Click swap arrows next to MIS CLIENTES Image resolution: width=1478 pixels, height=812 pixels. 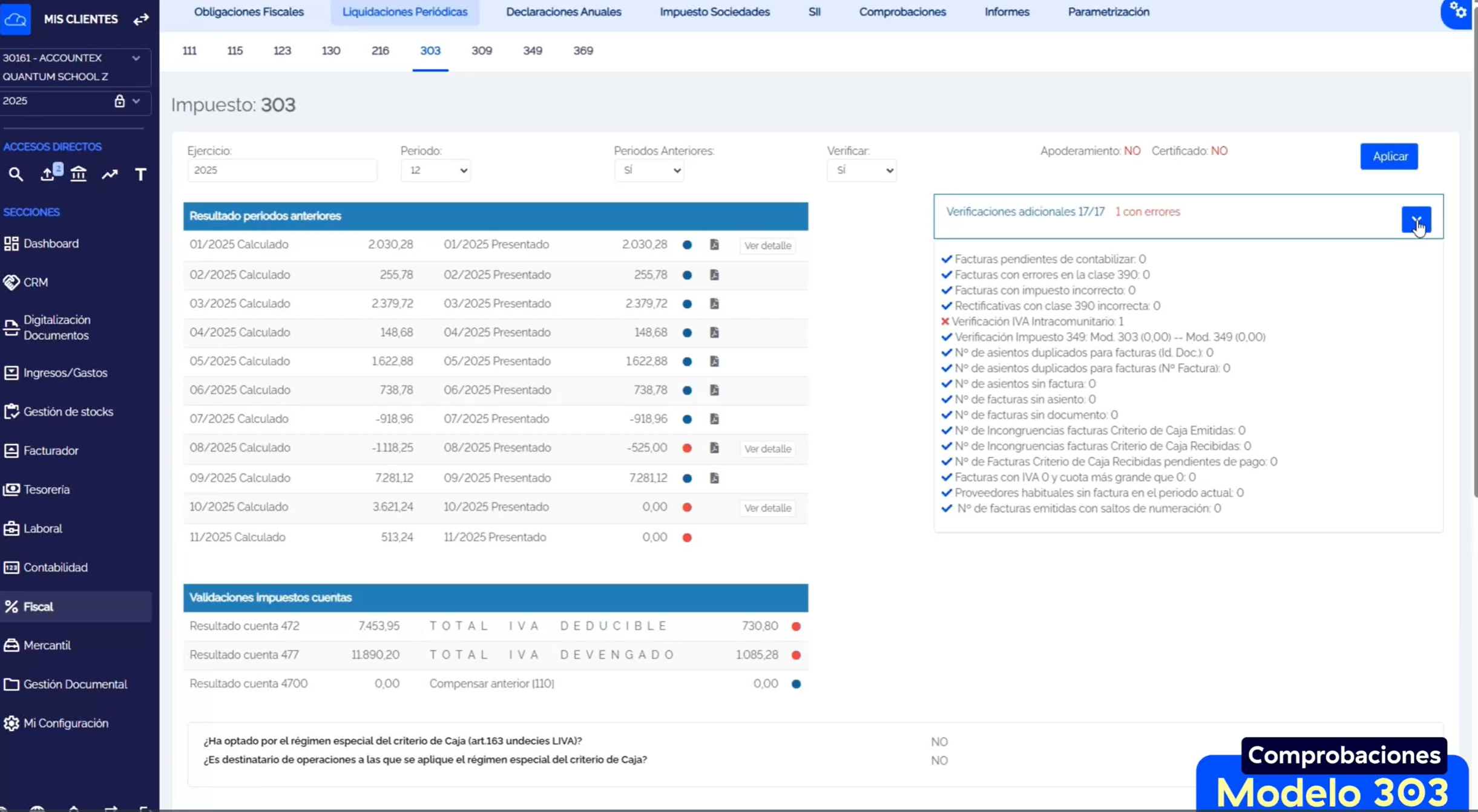tap(141, 19)
